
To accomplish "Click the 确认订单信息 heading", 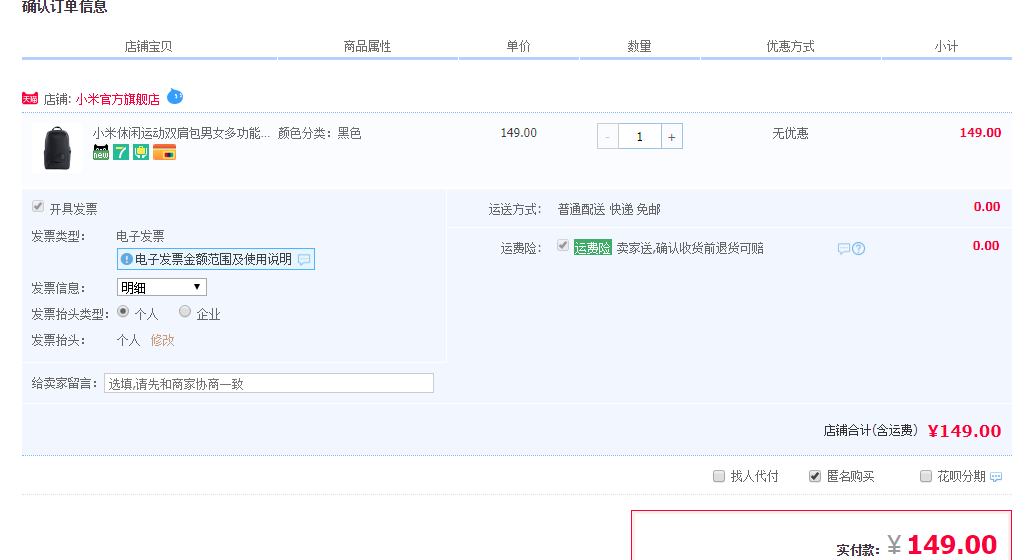I will 65,7.
